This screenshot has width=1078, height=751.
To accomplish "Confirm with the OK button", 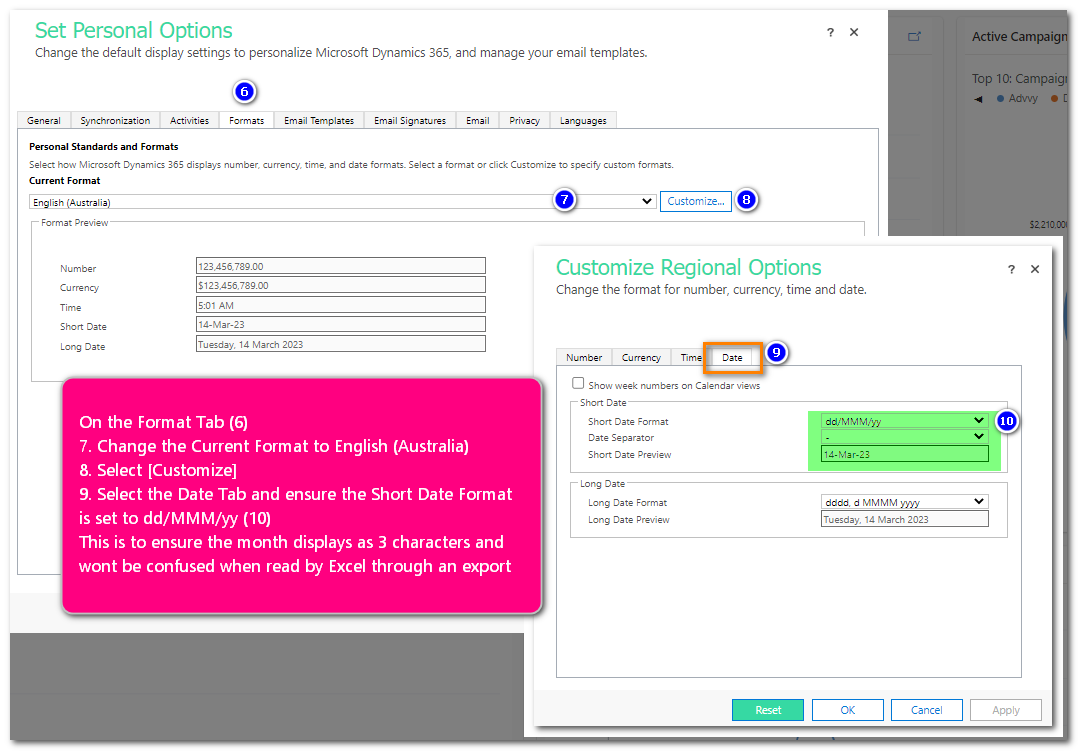I will [847, 710].
